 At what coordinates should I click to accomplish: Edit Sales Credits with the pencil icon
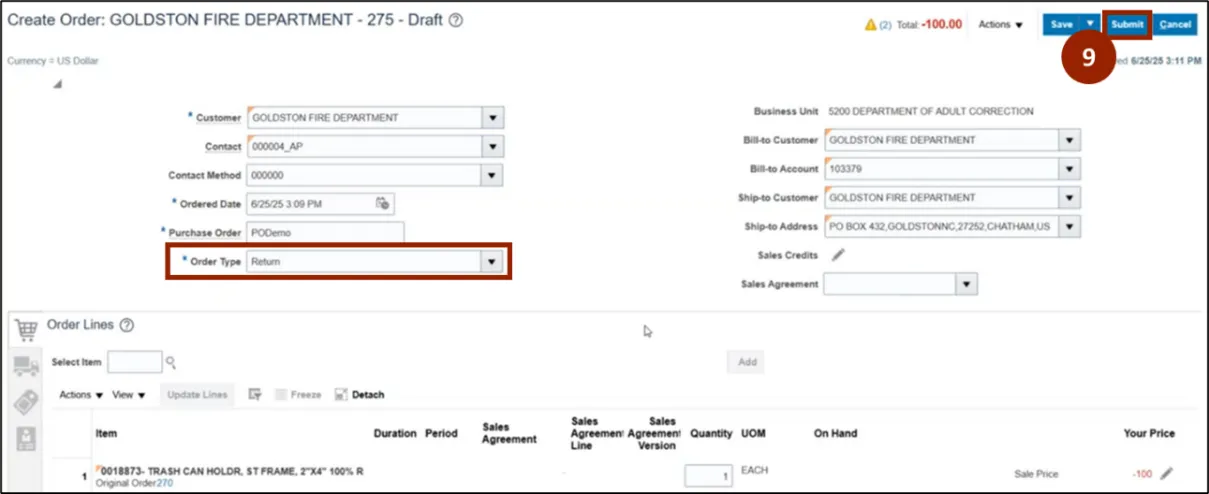pyautogui.click(x=838, y=255)
